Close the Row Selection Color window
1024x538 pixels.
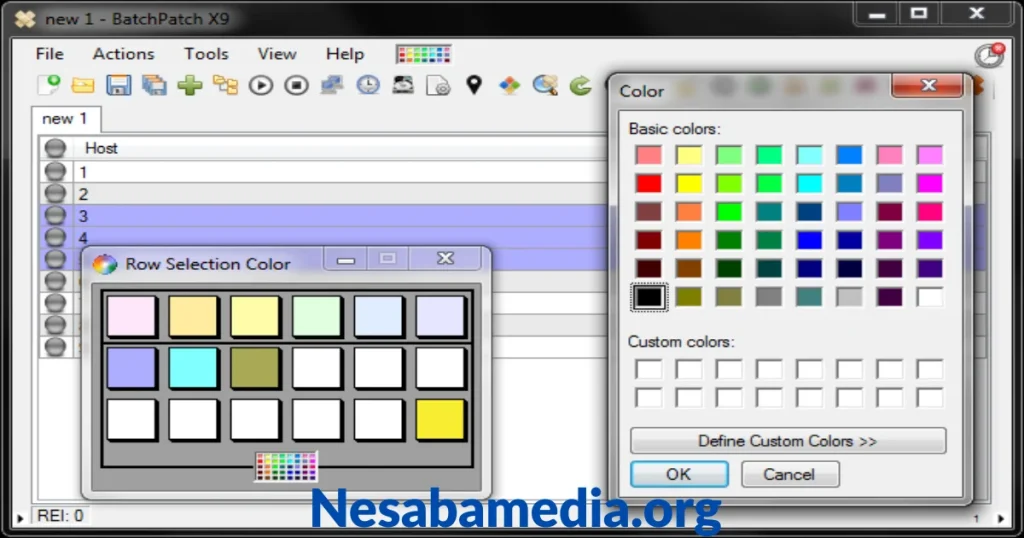[445, 259]
